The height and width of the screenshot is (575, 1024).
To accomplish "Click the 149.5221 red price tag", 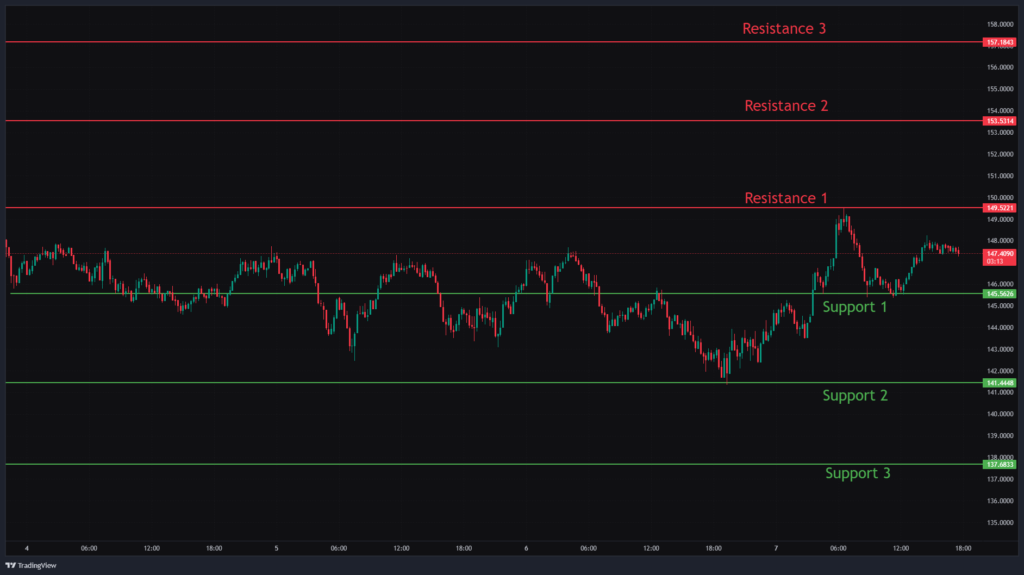I will (1000, 208).
